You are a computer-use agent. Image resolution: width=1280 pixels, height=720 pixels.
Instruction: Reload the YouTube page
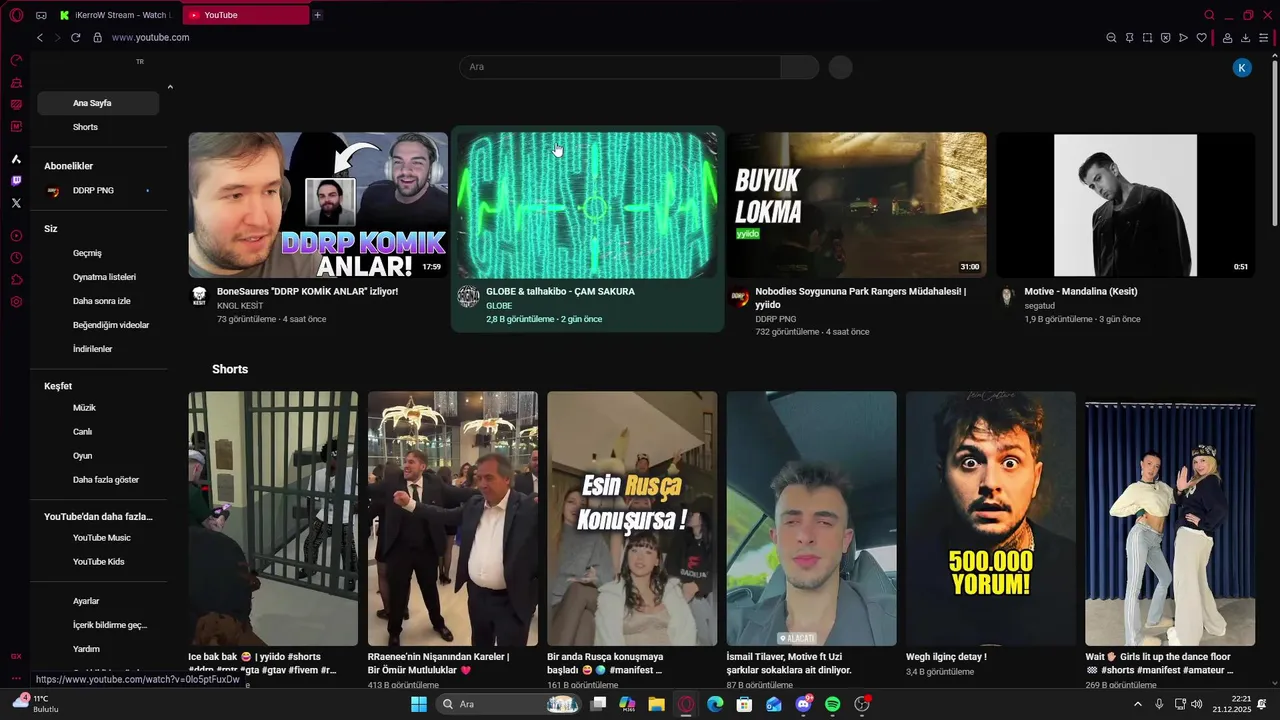[75, 37]
